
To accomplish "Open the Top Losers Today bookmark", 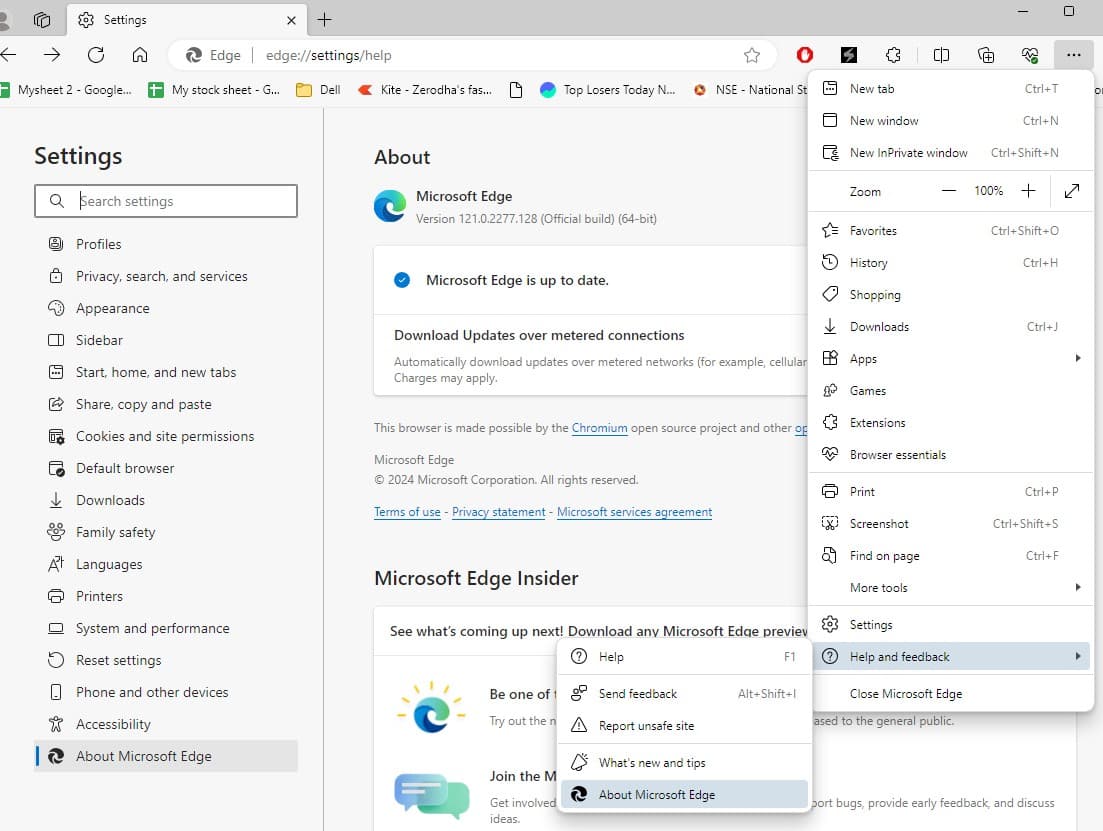I will (x=608, y=89).
